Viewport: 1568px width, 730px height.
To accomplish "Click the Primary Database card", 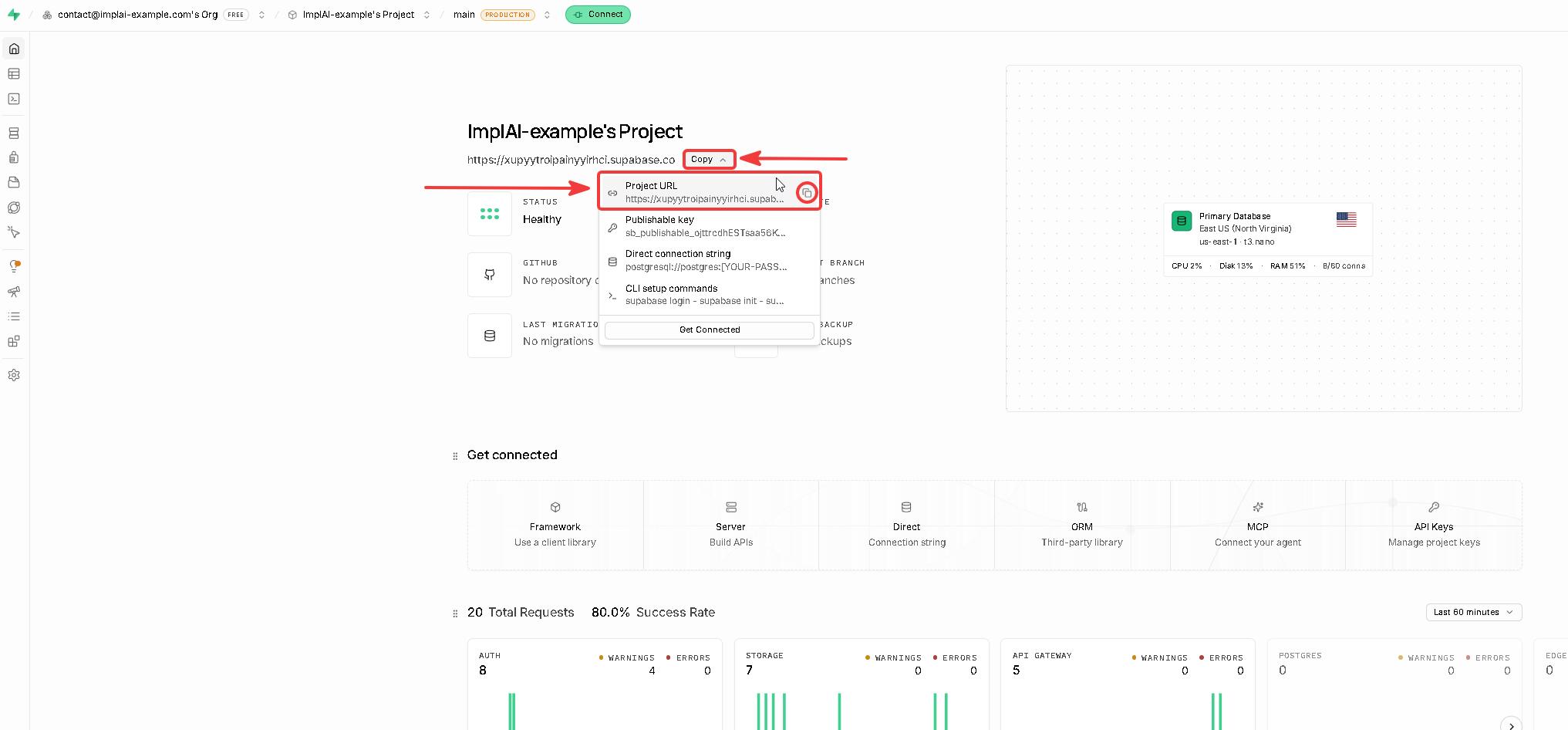I will (x=1268, y=239).
